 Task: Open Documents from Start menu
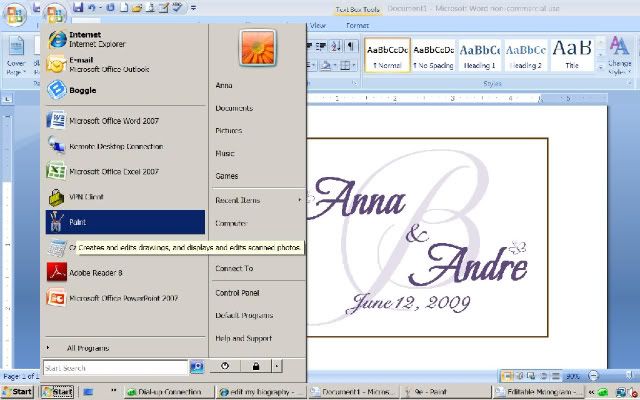234,108
